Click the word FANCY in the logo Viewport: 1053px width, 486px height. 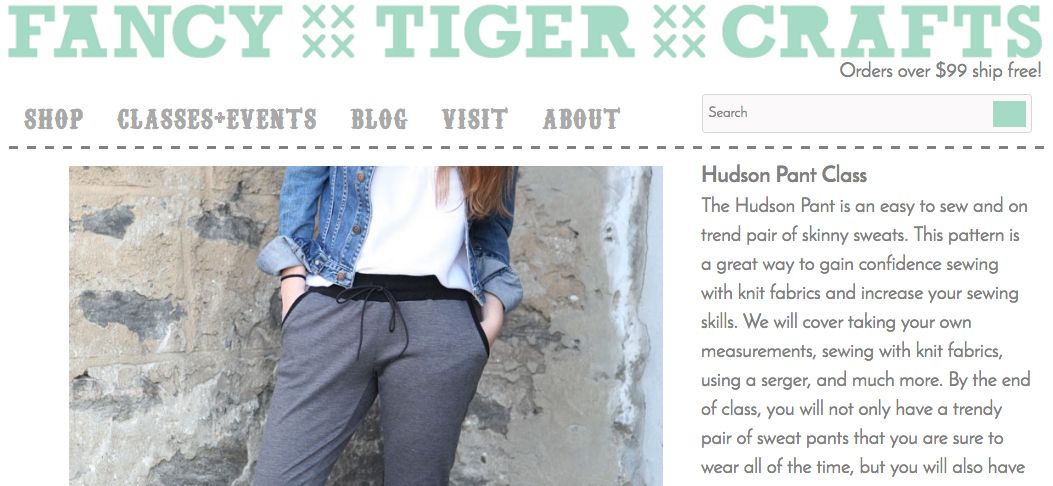coord(145,31)
